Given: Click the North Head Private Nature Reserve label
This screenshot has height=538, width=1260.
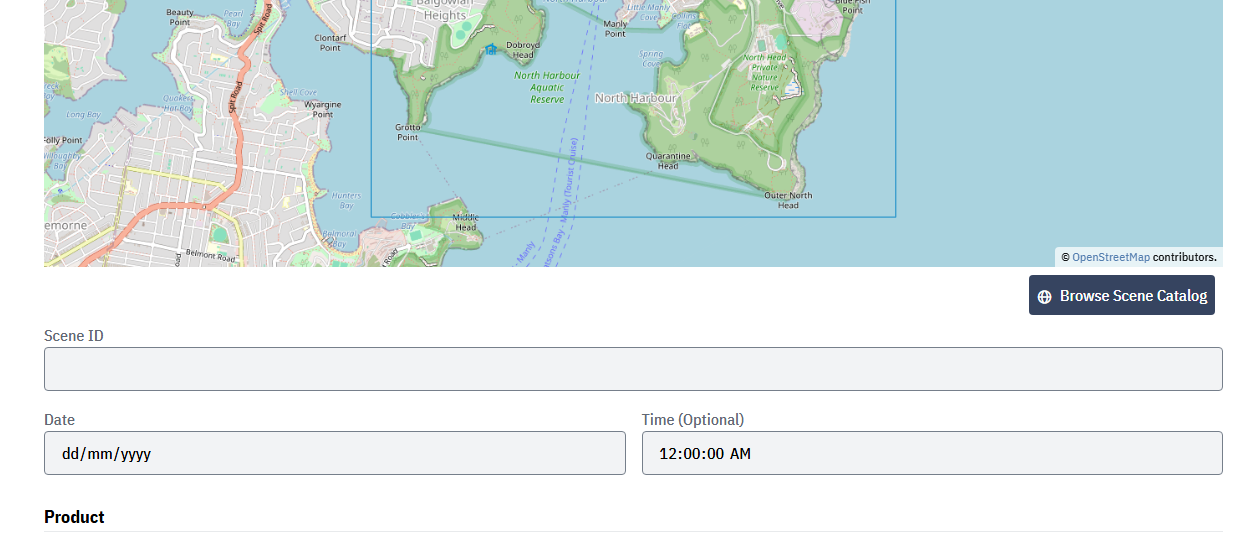Looking at the screenshot, I should click(764, 73).
